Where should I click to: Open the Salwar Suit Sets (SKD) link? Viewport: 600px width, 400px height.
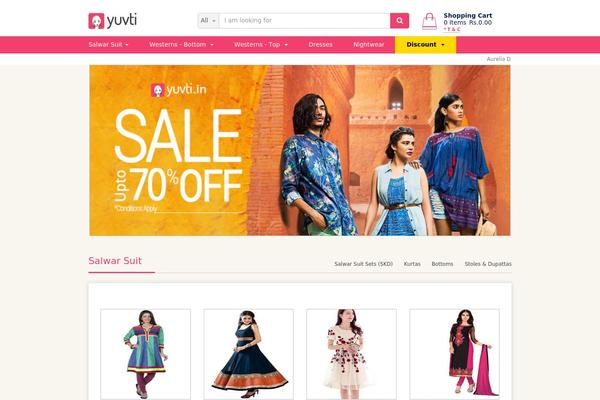coord(364,264)
